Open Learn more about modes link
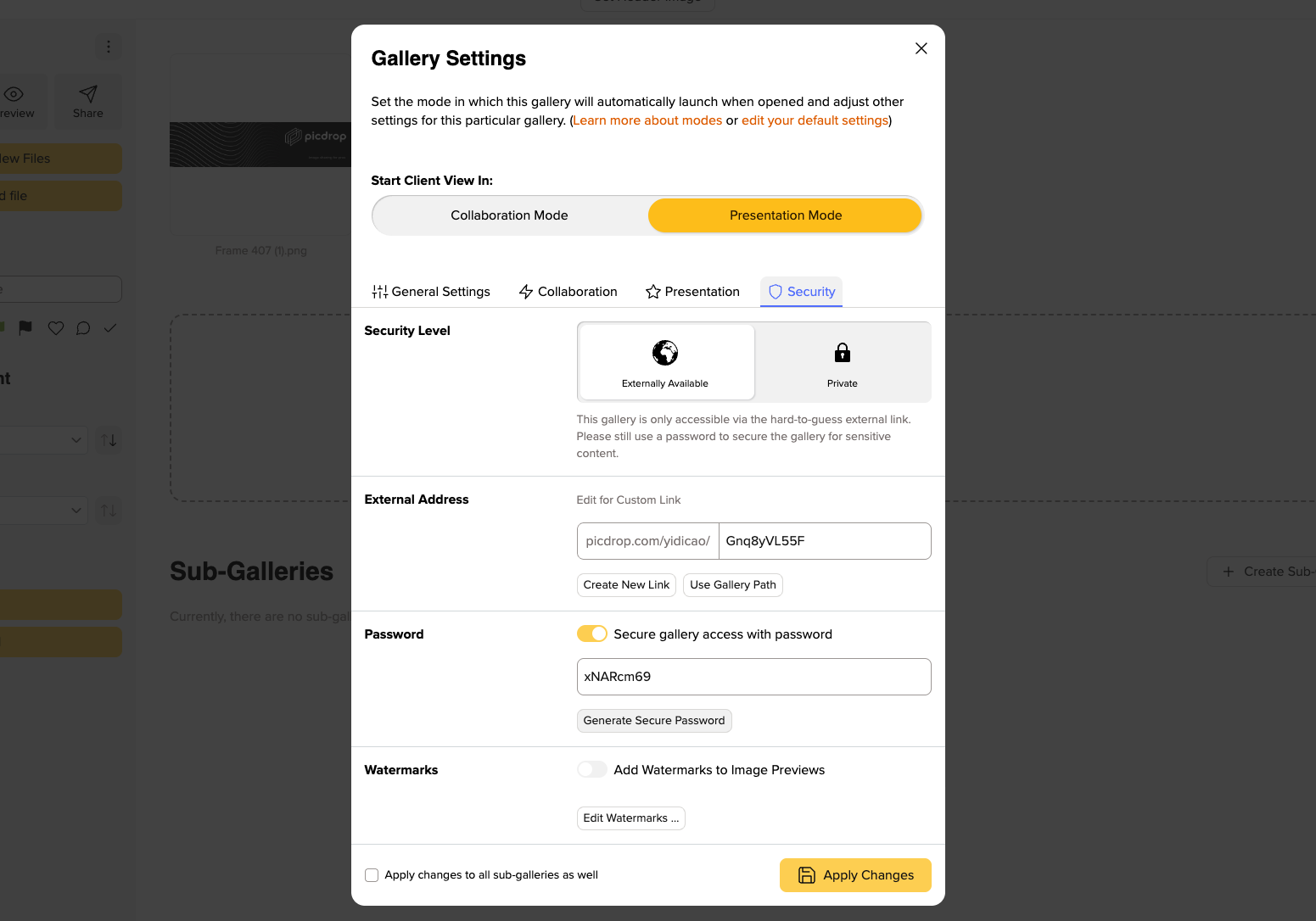This screenshot has height=921, width=1316. click(647, 120)
